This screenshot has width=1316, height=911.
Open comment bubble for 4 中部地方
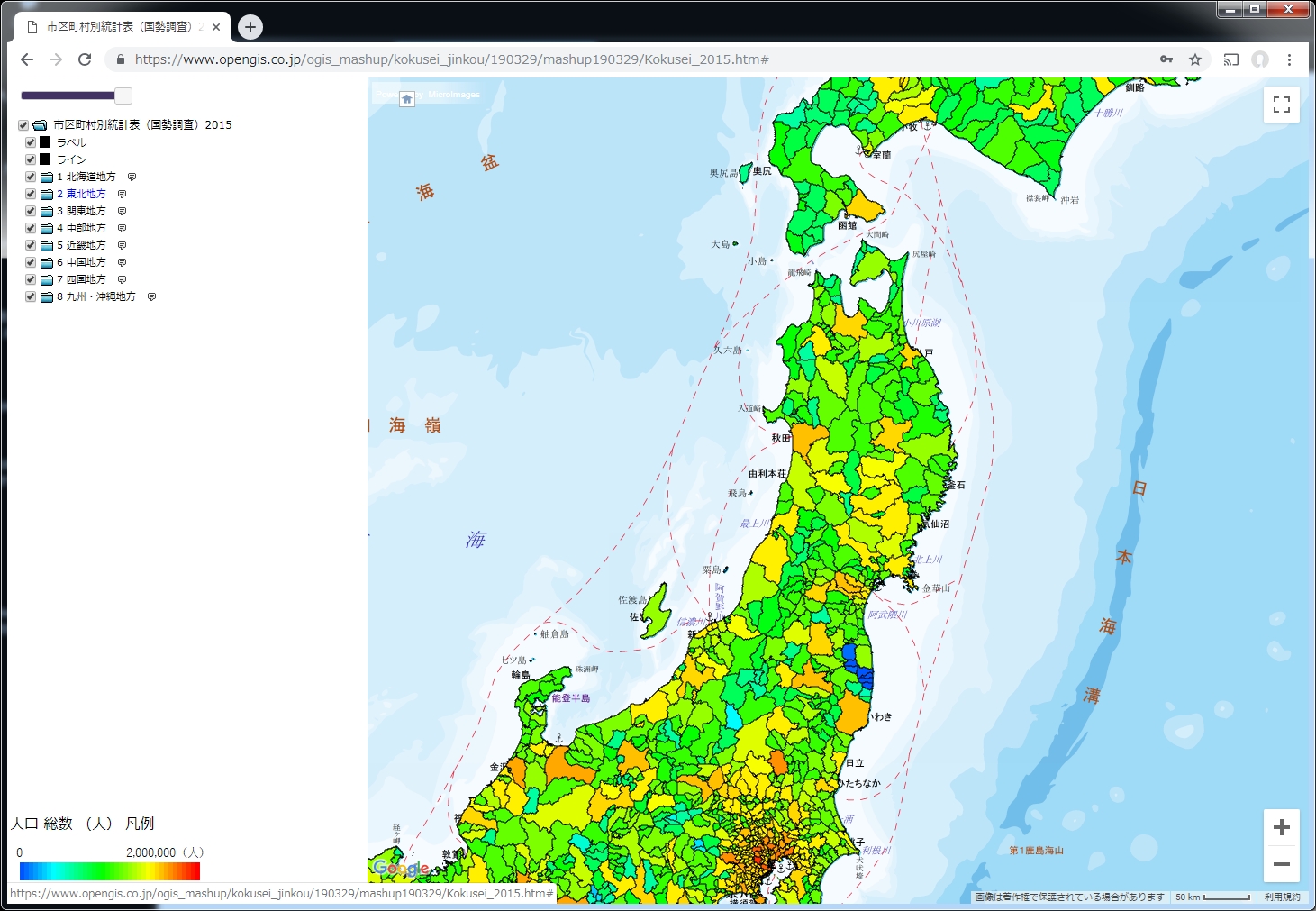coord(122,228)
